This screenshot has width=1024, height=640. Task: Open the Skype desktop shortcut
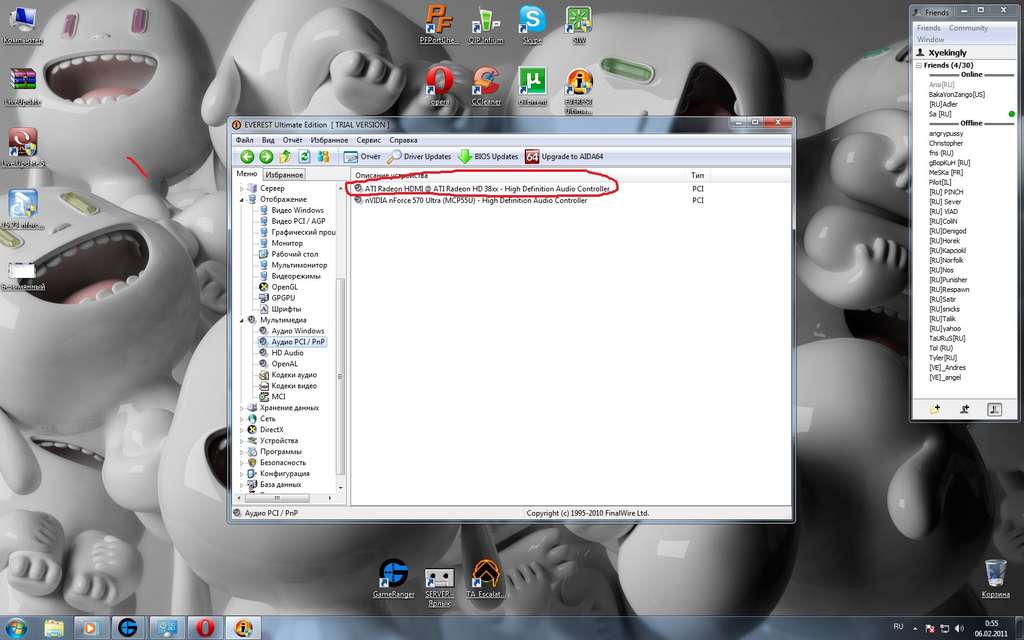532,24
